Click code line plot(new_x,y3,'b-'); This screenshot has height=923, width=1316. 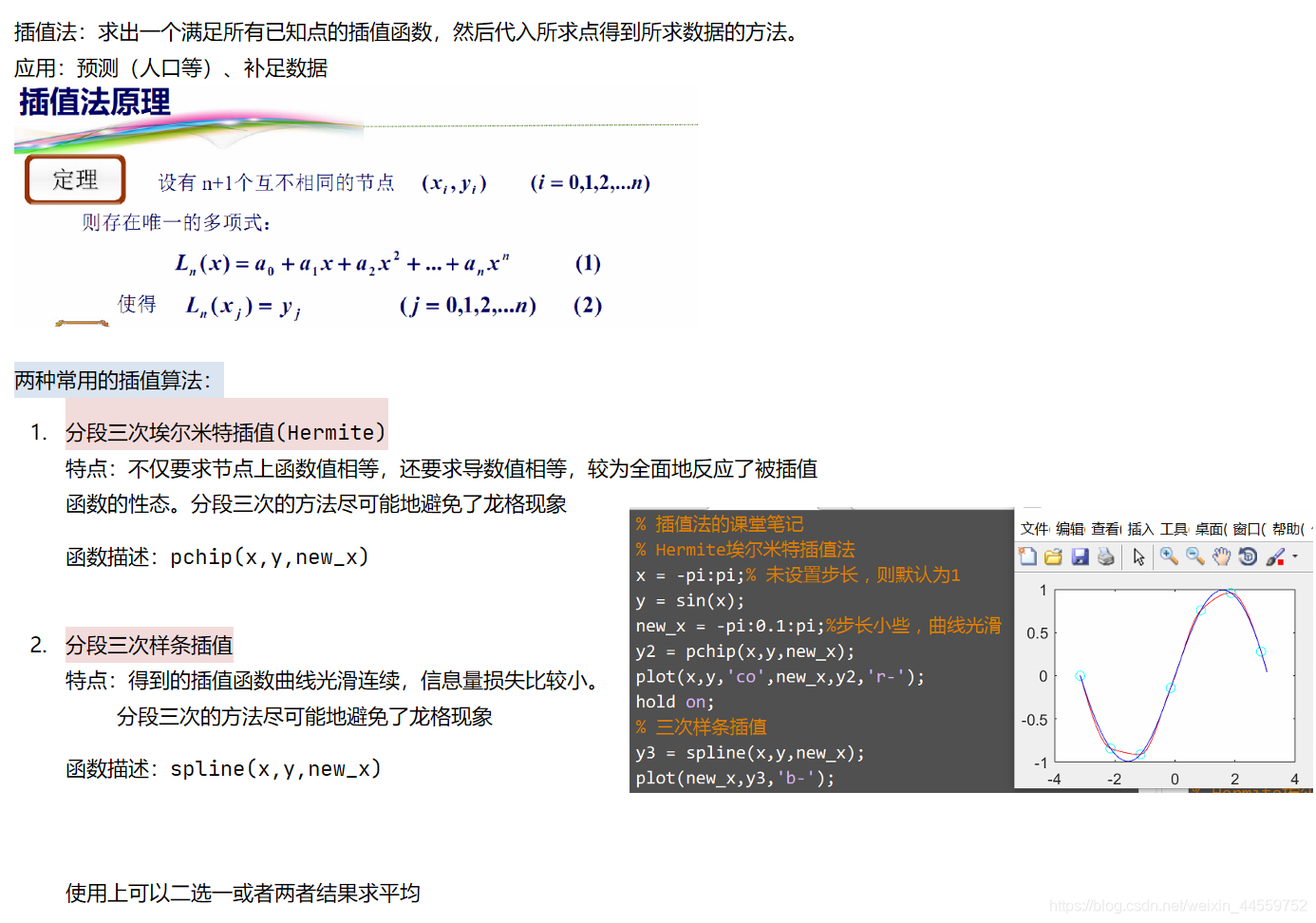tap(736, 778)
